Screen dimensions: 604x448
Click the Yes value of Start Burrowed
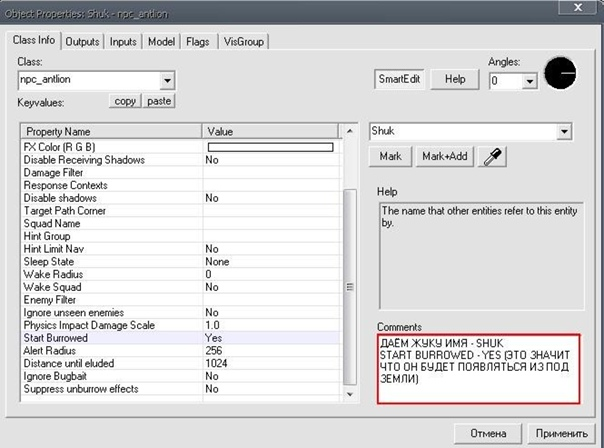(213, 338)
